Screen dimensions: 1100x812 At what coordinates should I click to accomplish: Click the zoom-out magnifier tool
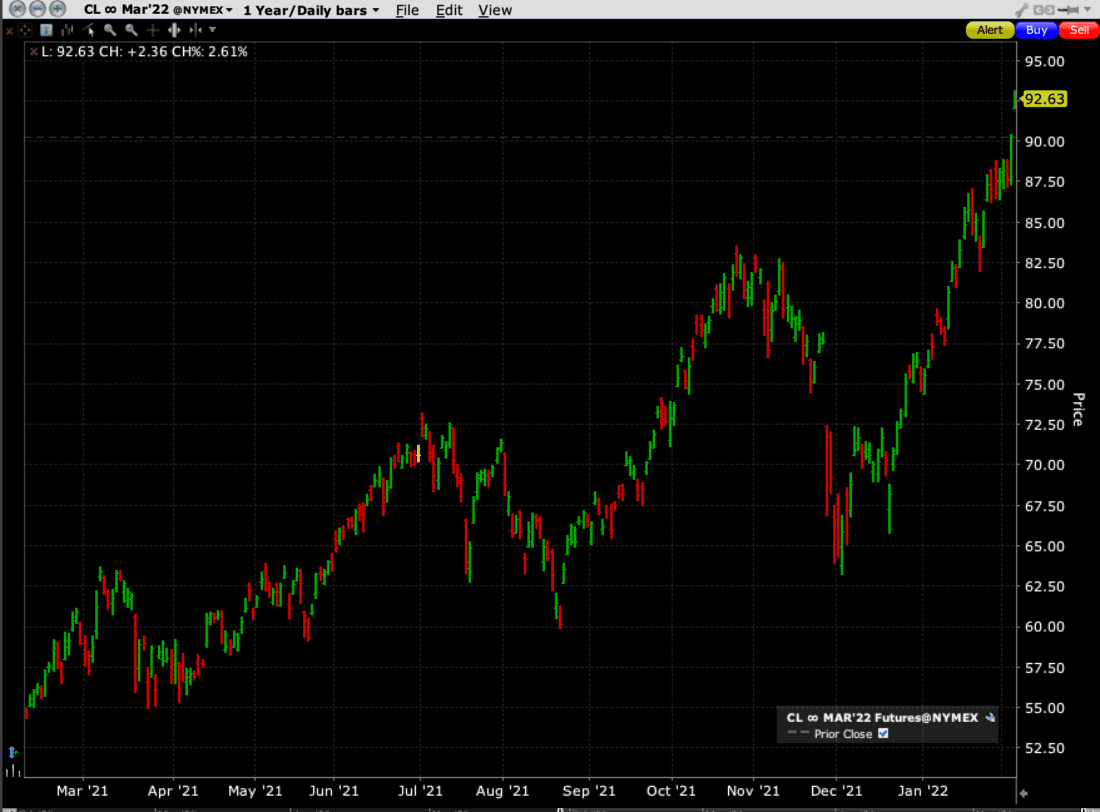point(130,30)
